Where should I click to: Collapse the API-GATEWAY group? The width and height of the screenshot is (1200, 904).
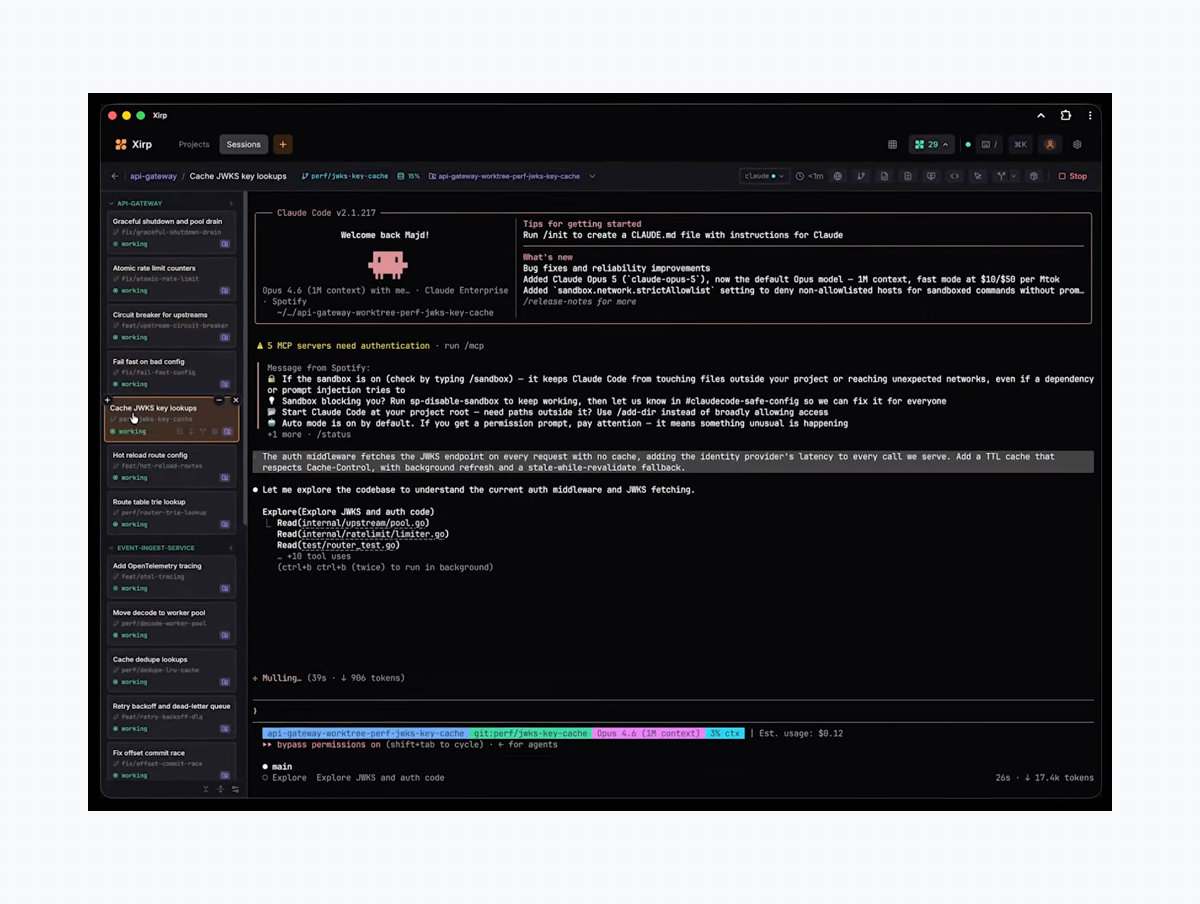tap(112, 203)
